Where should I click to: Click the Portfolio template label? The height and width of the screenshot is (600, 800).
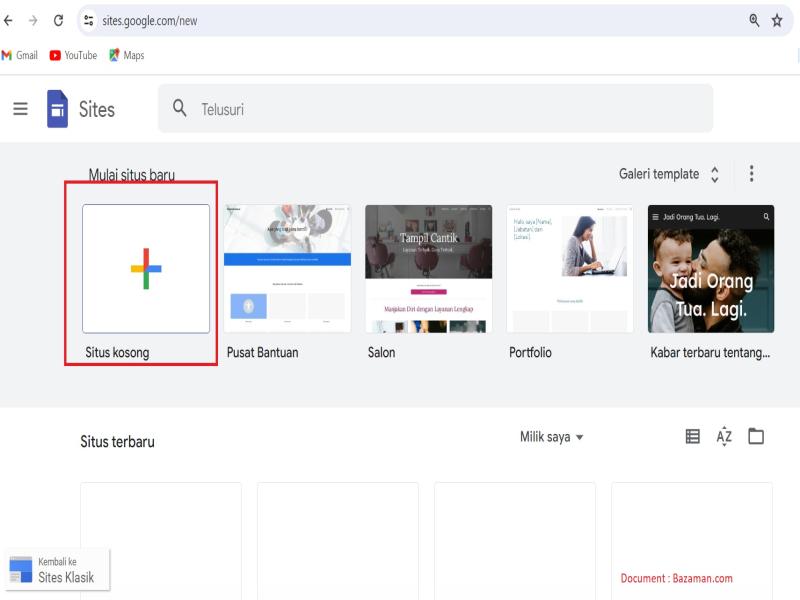click(530, 353)
